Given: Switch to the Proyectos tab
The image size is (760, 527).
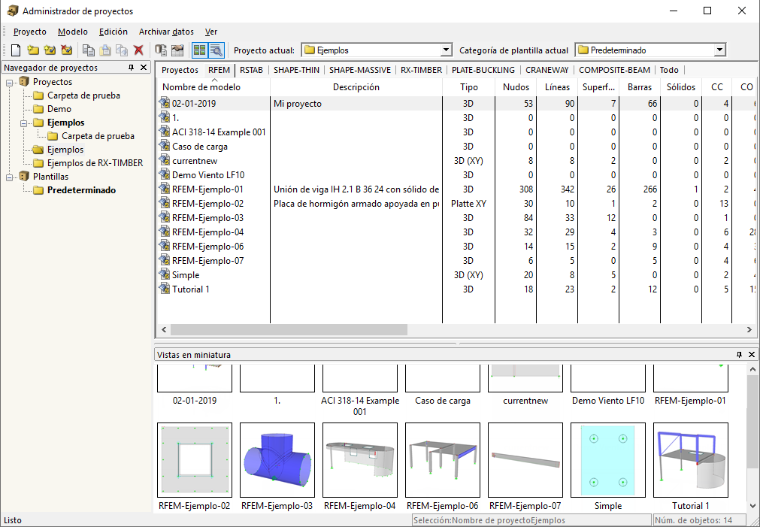Looking at the screenshot, I should (x=180, y=70).
